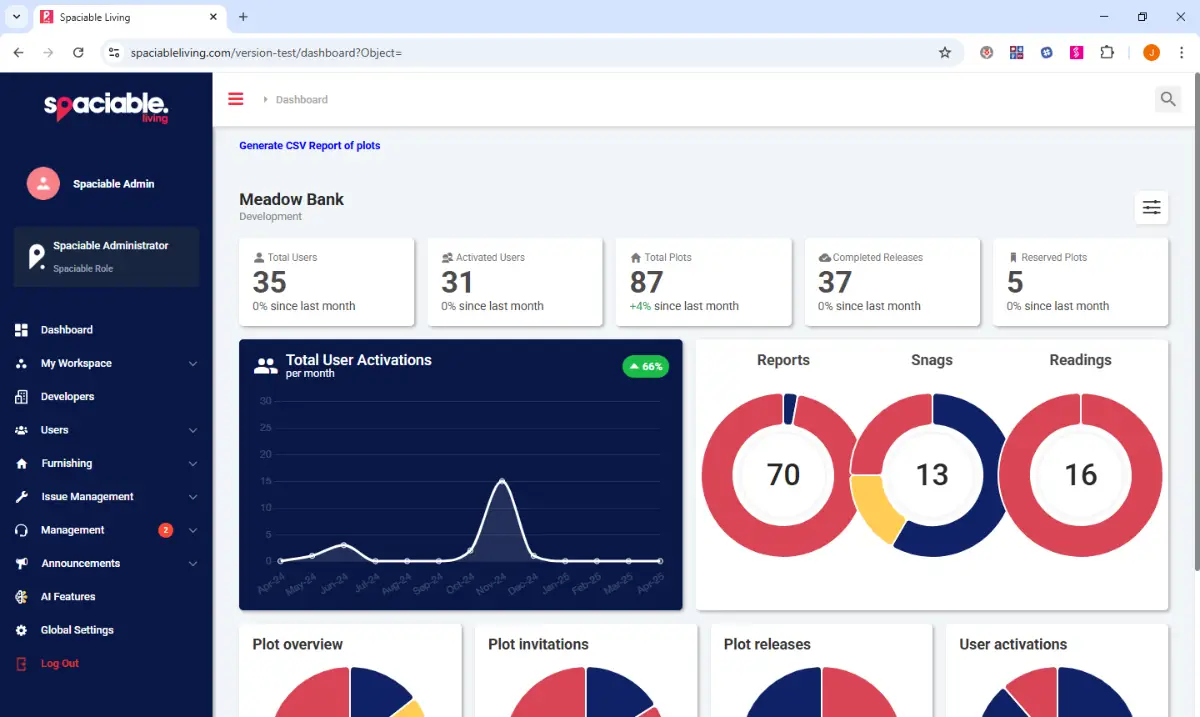
Task: Open a new browser tab
Action: pyautogui.click(x=243, y=17)
